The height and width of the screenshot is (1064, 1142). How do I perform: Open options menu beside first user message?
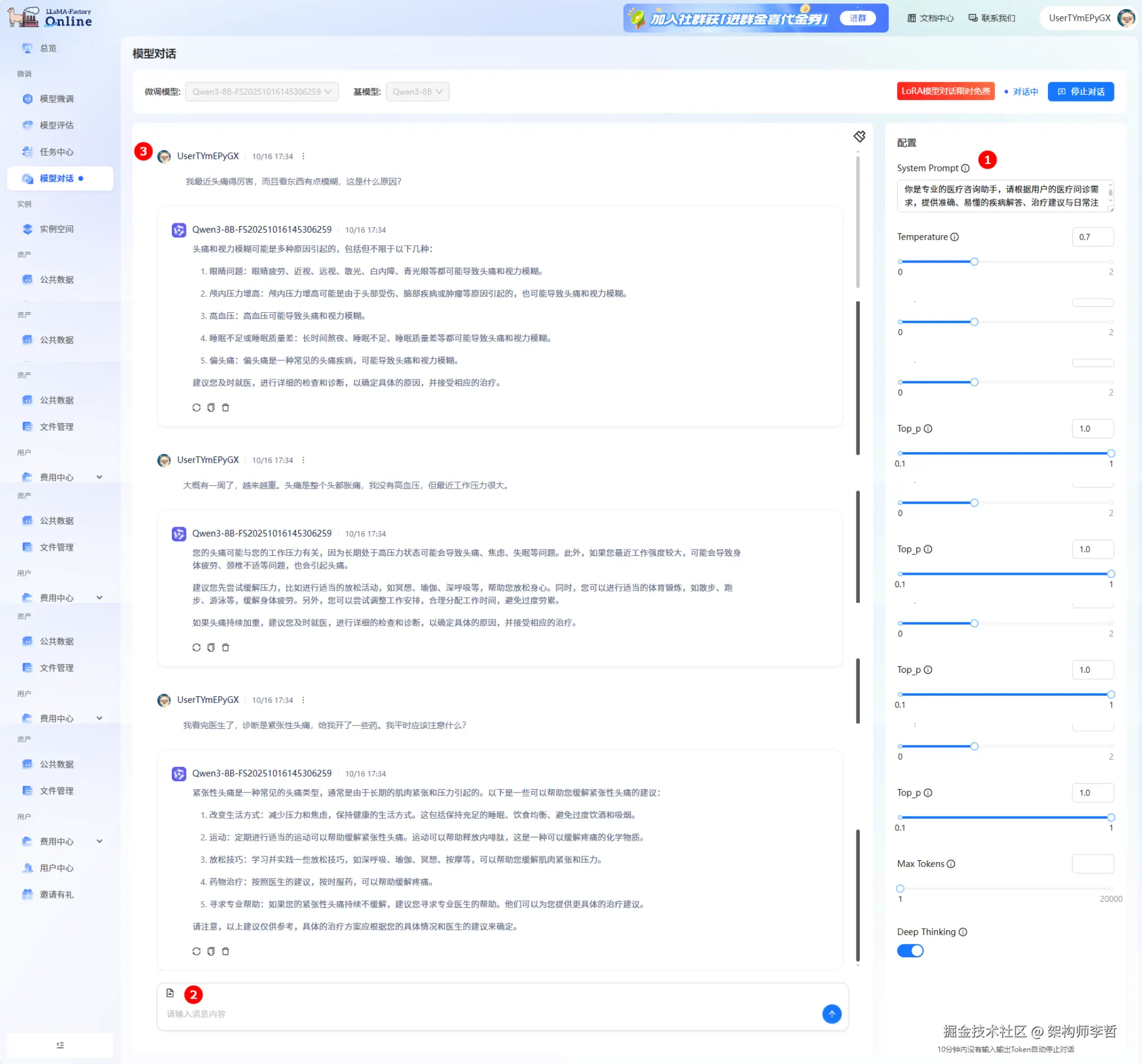coord(303,156)
